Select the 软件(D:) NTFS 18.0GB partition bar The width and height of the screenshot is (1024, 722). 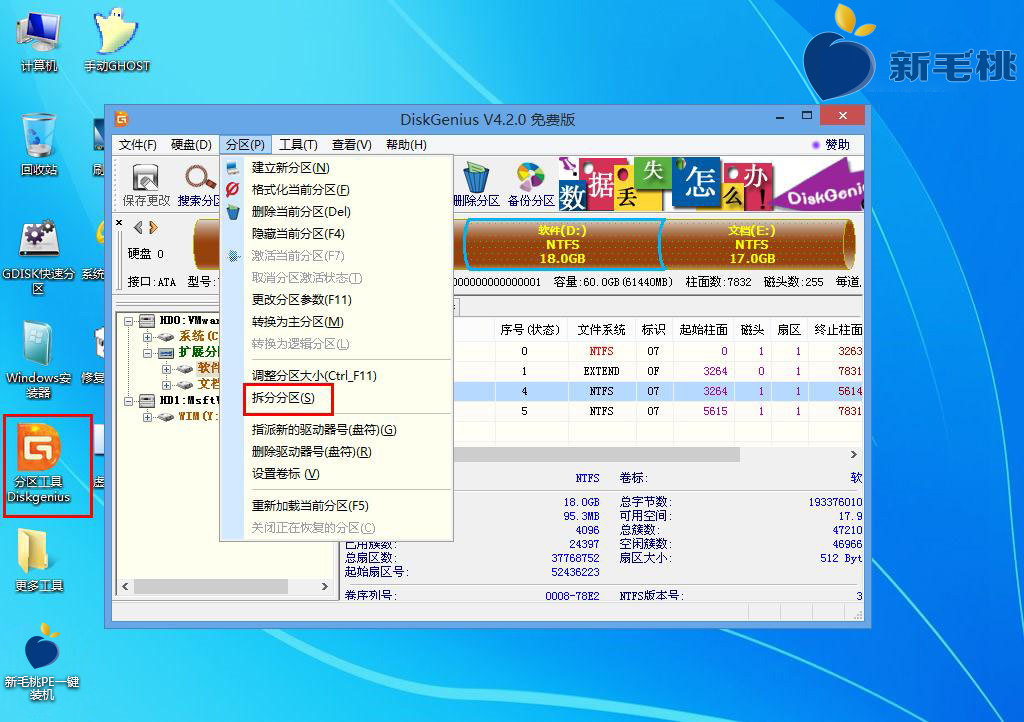point(562,244)
